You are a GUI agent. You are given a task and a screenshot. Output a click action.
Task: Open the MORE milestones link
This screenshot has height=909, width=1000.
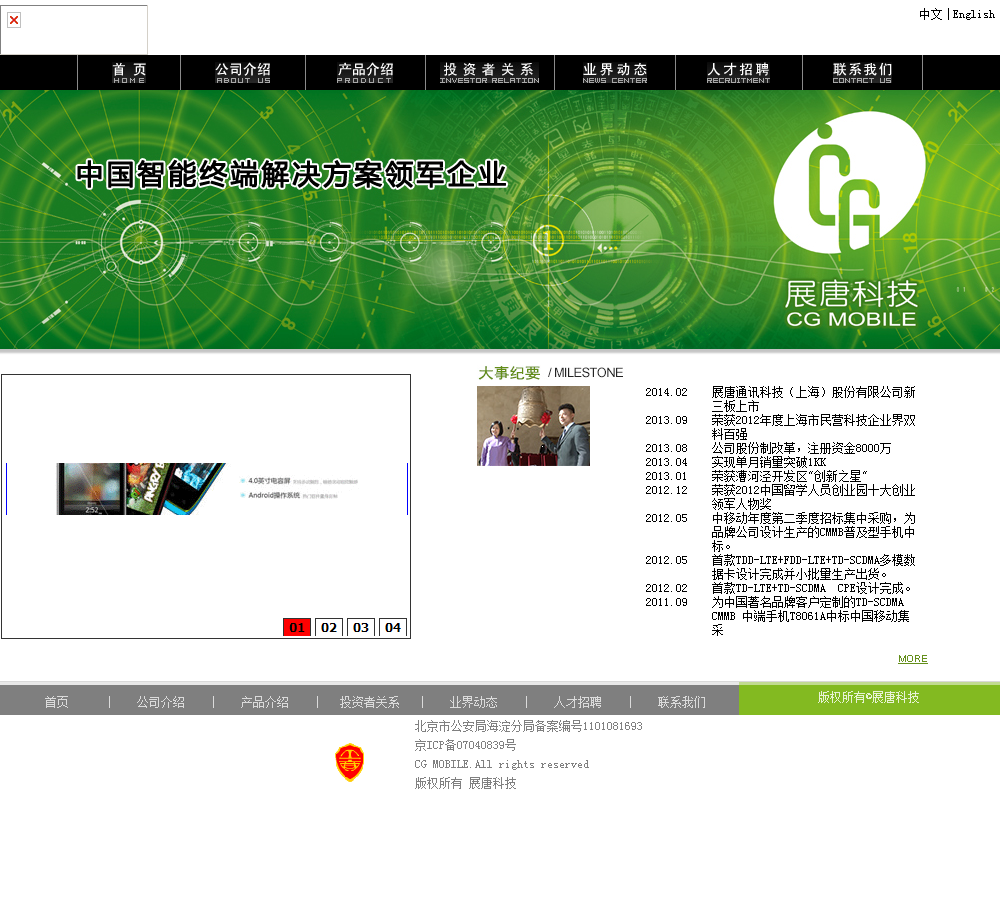(913, 658)
